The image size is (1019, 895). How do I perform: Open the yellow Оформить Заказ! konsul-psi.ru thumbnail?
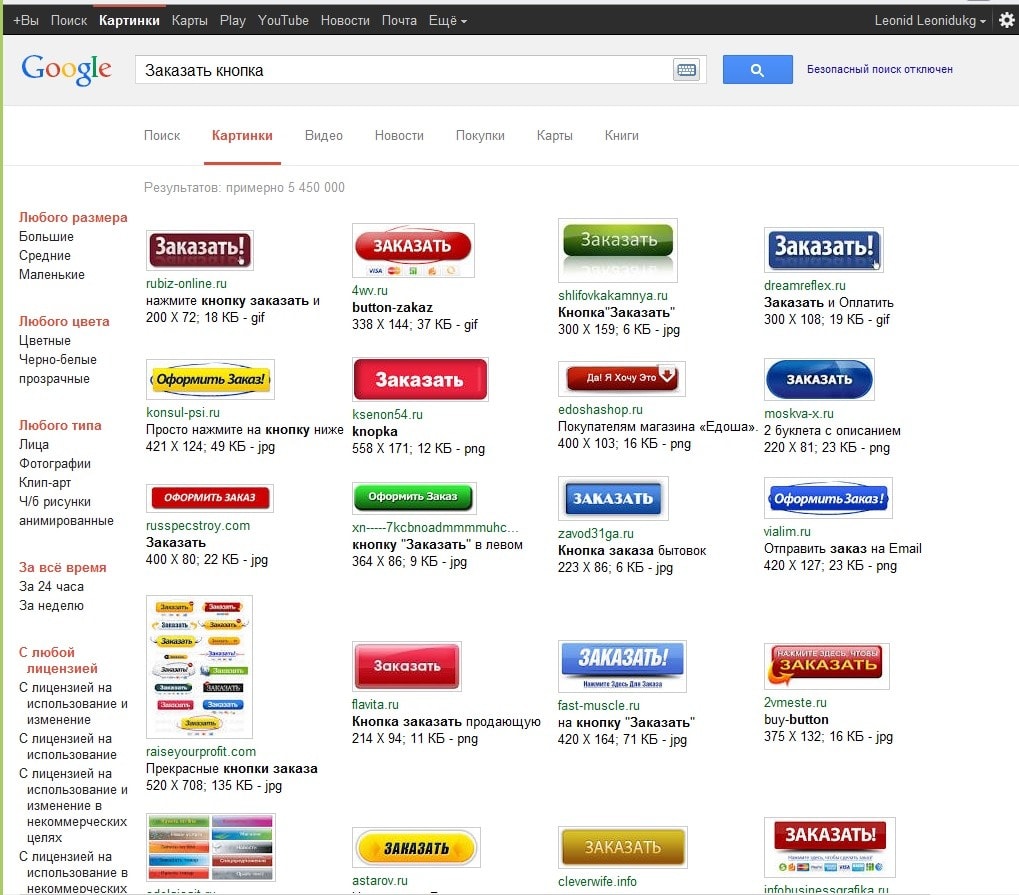211,379
